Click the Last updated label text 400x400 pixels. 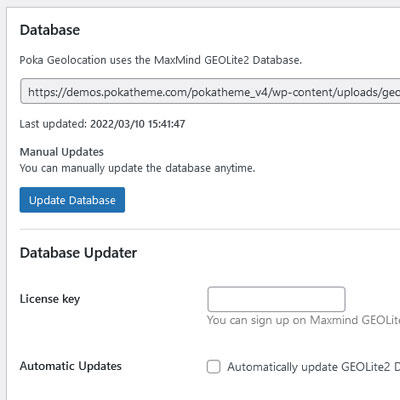(53, 124)
